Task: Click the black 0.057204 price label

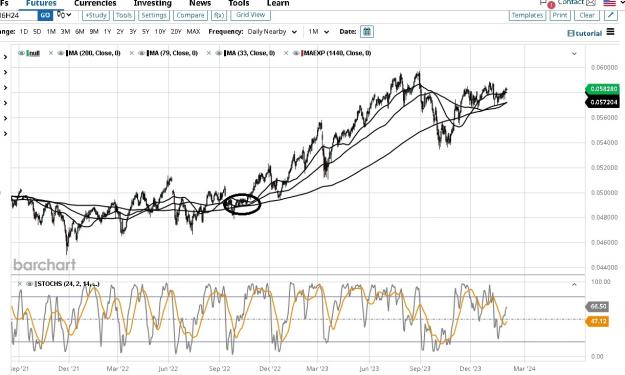Action: tap(603, 102)
